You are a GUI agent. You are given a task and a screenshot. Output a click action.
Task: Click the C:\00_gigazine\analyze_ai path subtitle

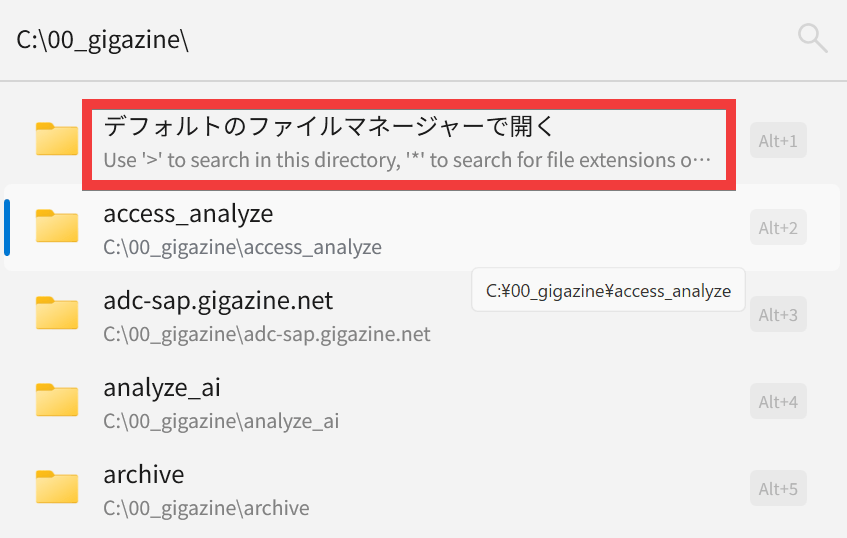coord(221,421)
